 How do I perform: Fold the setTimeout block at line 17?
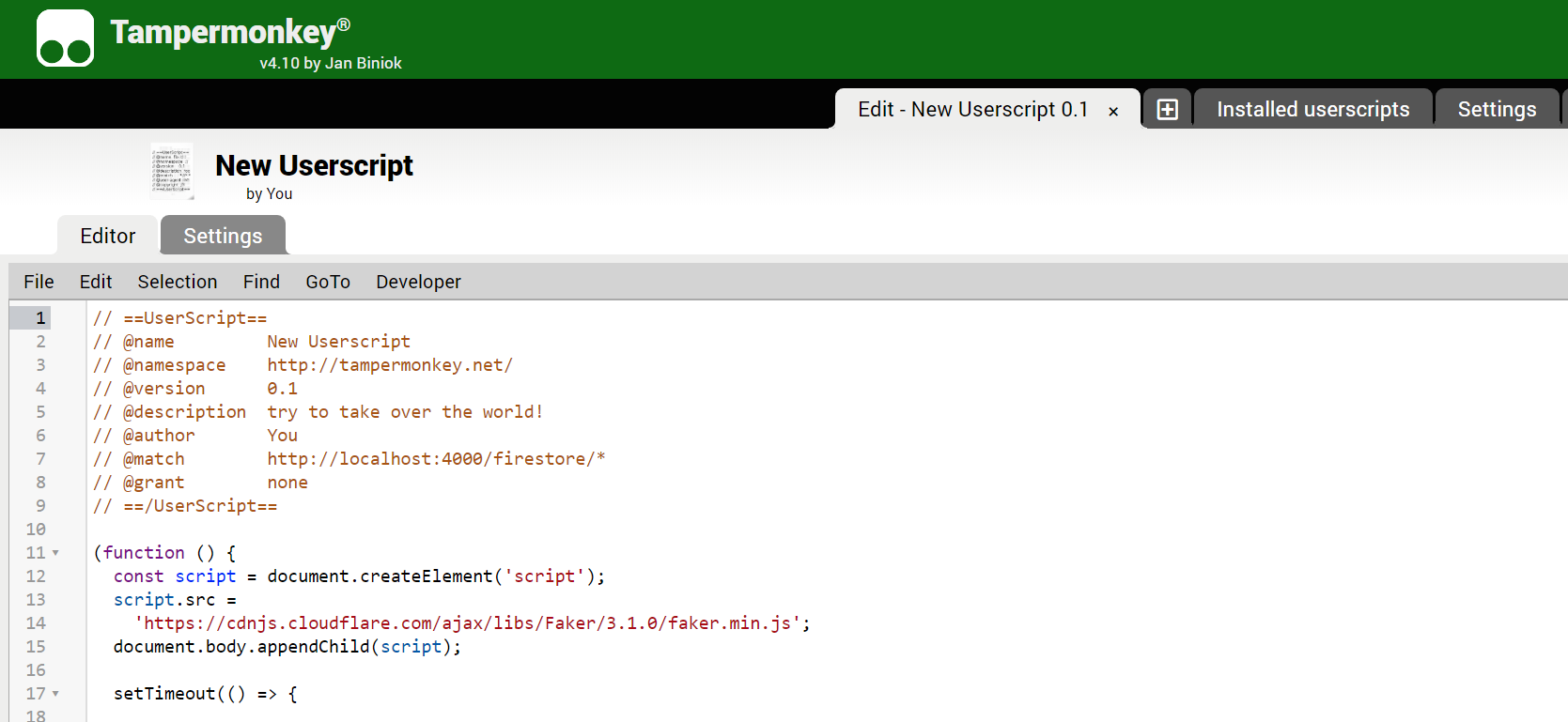[x=55, y=694]
